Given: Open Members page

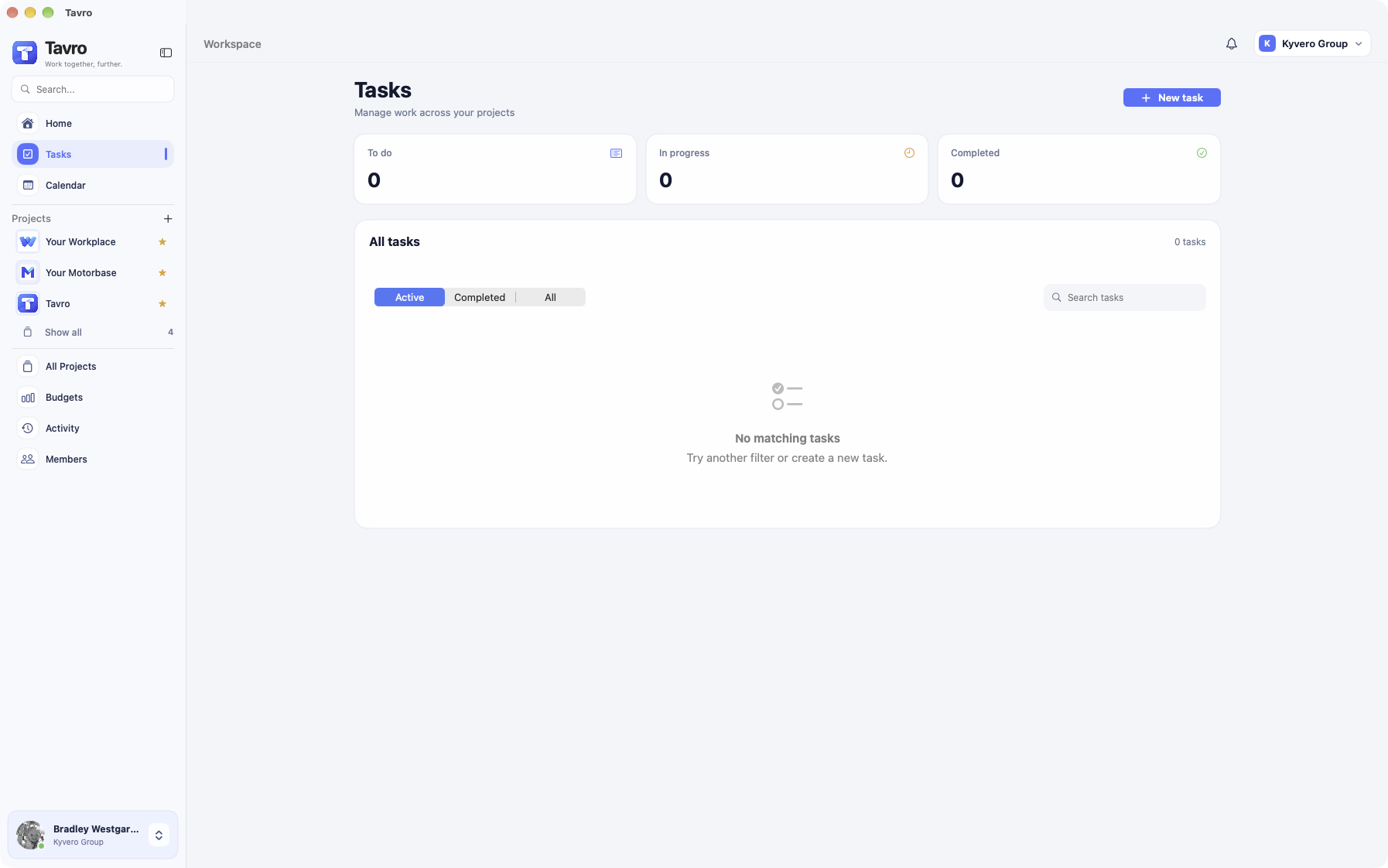Looking at the screenshot, I should point(93,460).
